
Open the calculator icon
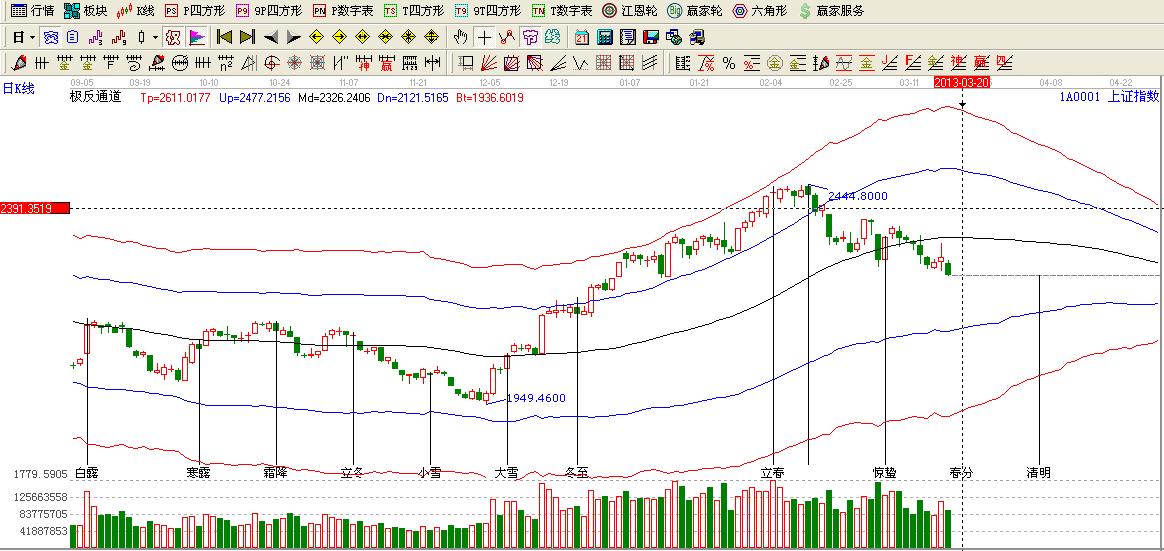click(604, 38)
